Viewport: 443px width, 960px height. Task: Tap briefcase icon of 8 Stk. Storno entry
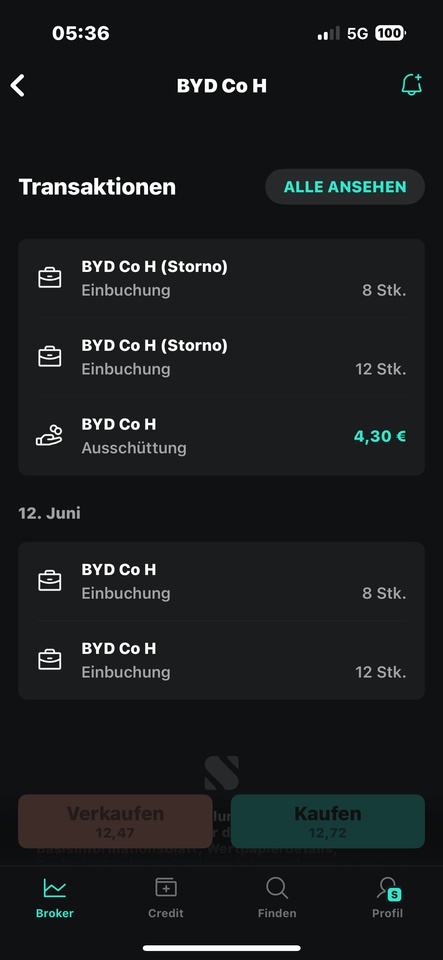point(50,278)
